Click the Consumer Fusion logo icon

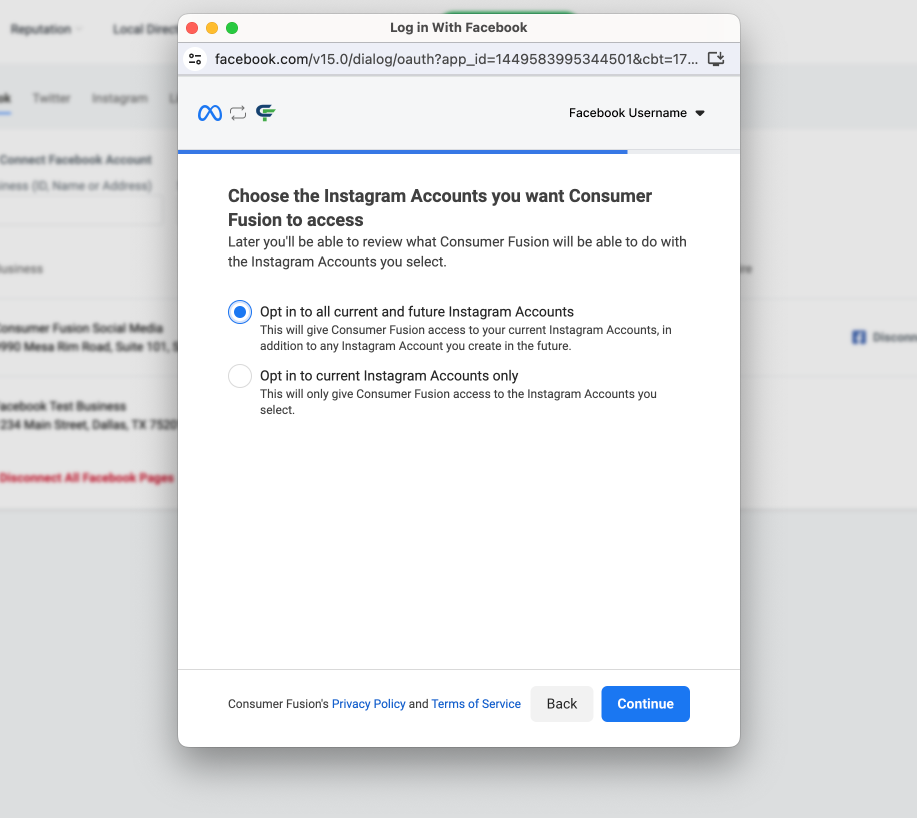[266, 112]
